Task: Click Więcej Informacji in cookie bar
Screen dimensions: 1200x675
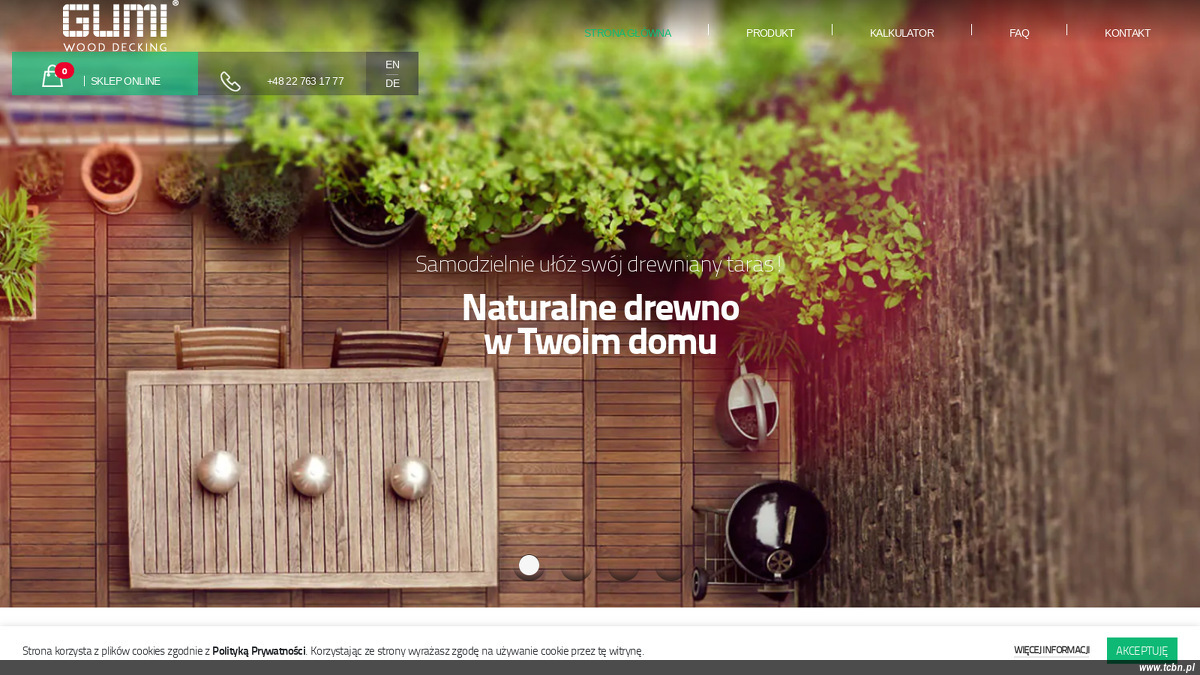Action: pos(1052,650)
